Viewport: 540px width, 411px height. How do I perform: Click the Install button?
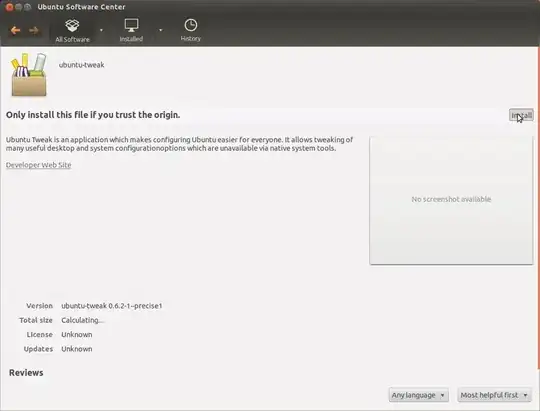pos(521,115)
